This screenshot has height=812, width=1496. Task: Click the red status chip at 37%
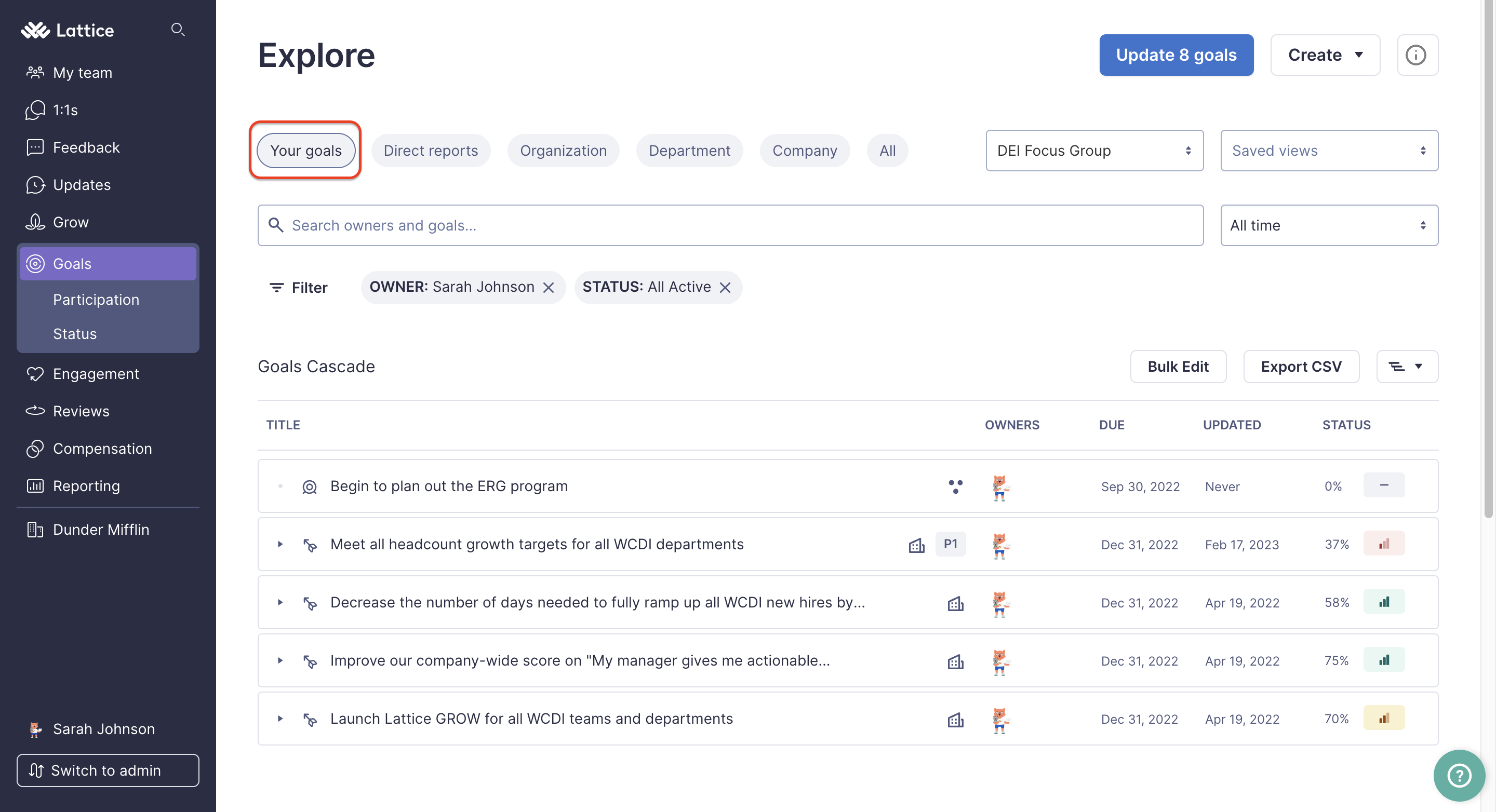(1384, 544)
